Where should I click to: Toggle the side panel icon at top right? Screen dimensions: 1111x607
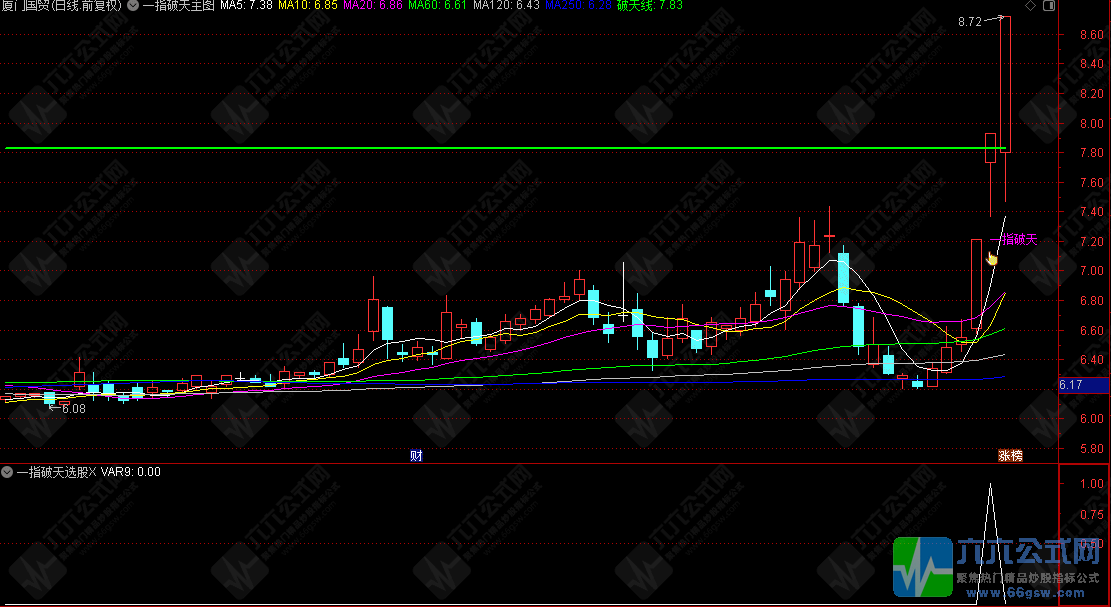coord(1049,6)
